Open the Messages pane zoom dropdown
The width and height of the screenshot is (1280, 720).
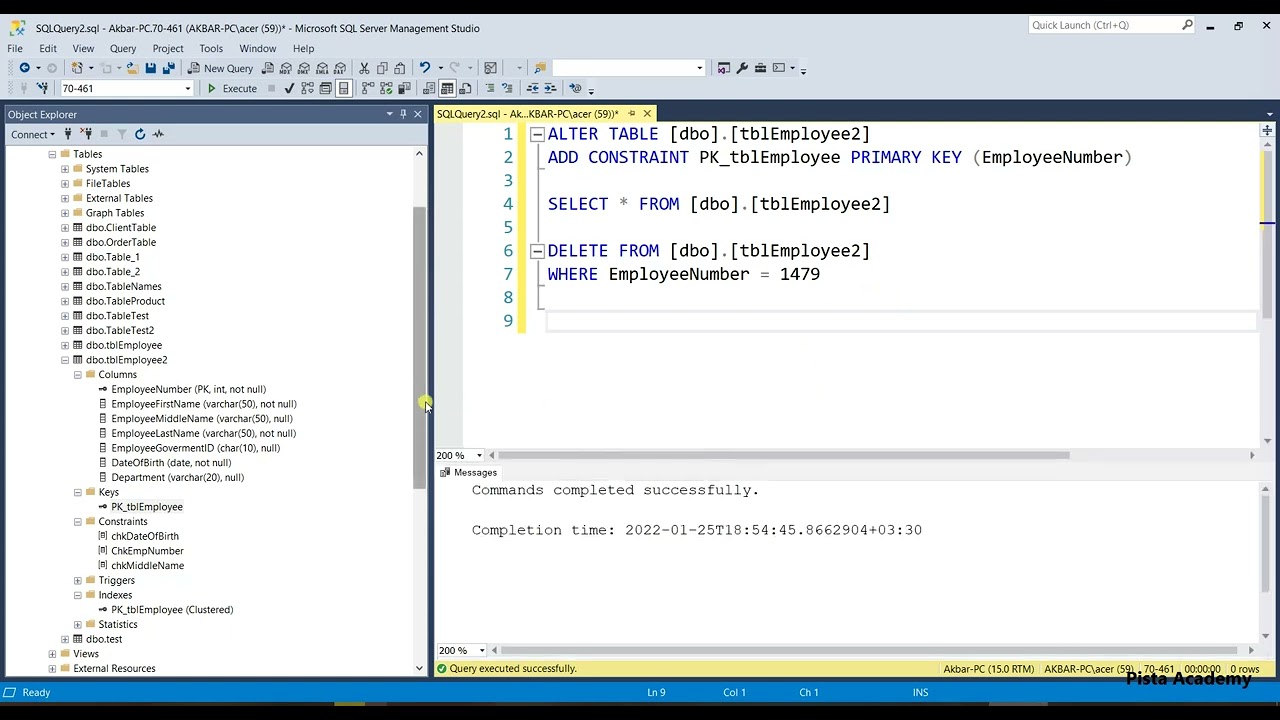click(x=481, y=650)
